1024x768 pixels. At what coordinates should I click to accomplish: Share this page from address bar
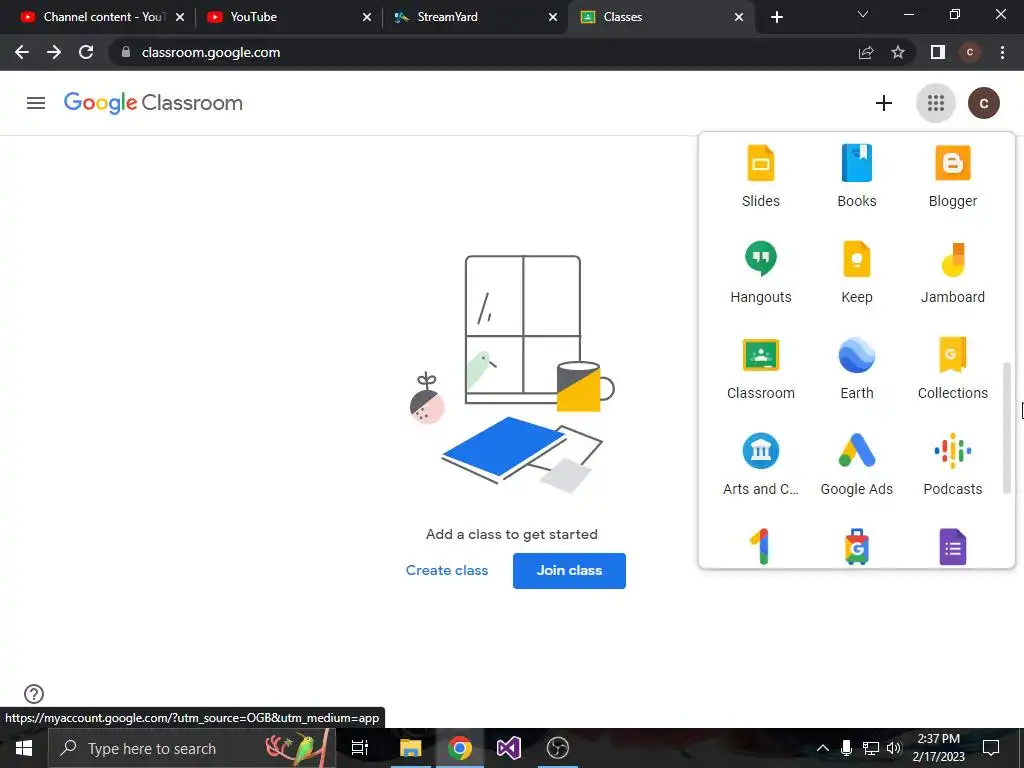866,52
